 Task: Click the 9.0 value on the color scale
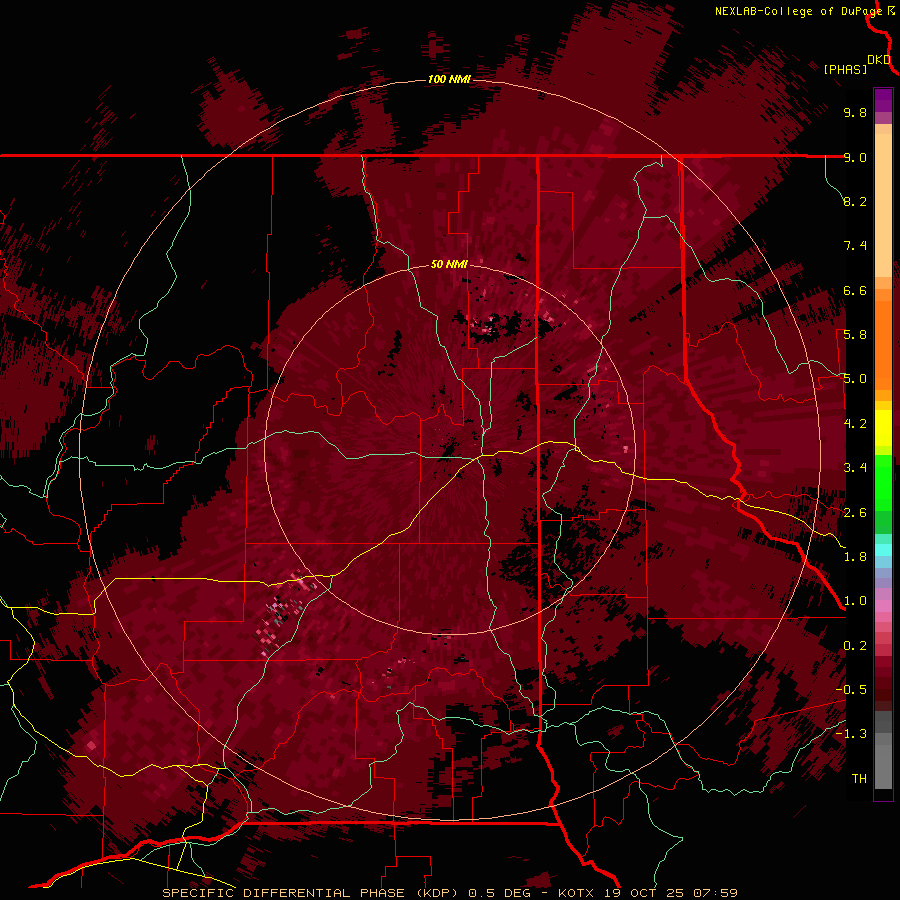855,157
